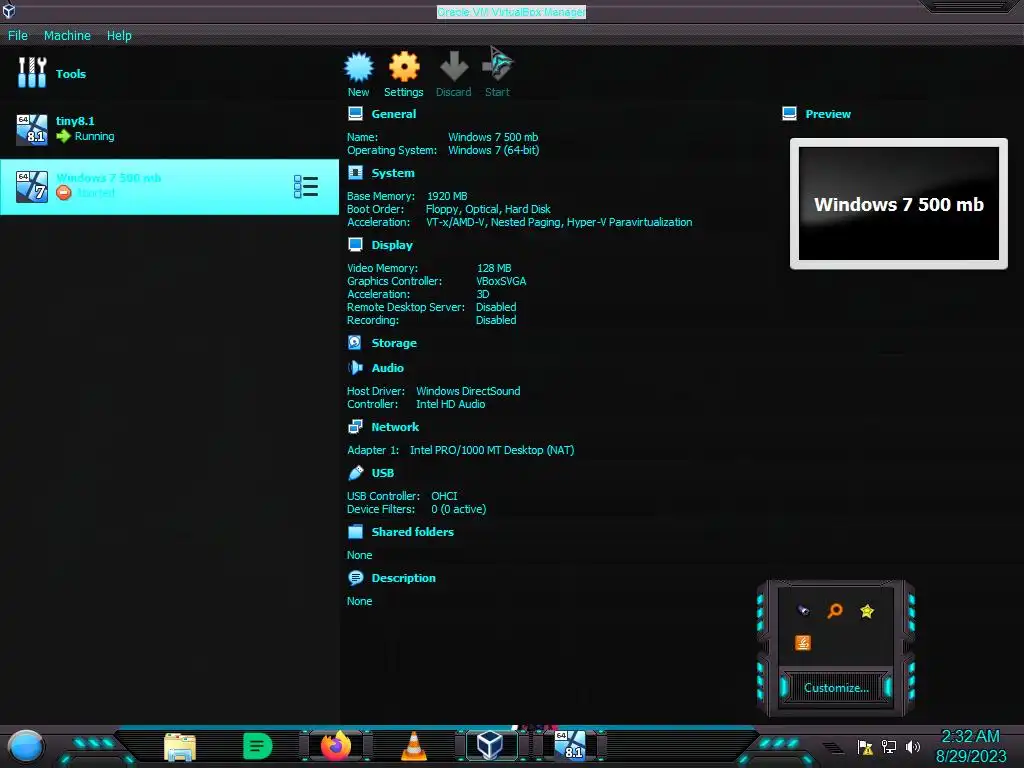The height and width of the screenshot is (768, 1024).
Task: Click the Audio section header
Action: pyautogui.click(x=388, y=368)
